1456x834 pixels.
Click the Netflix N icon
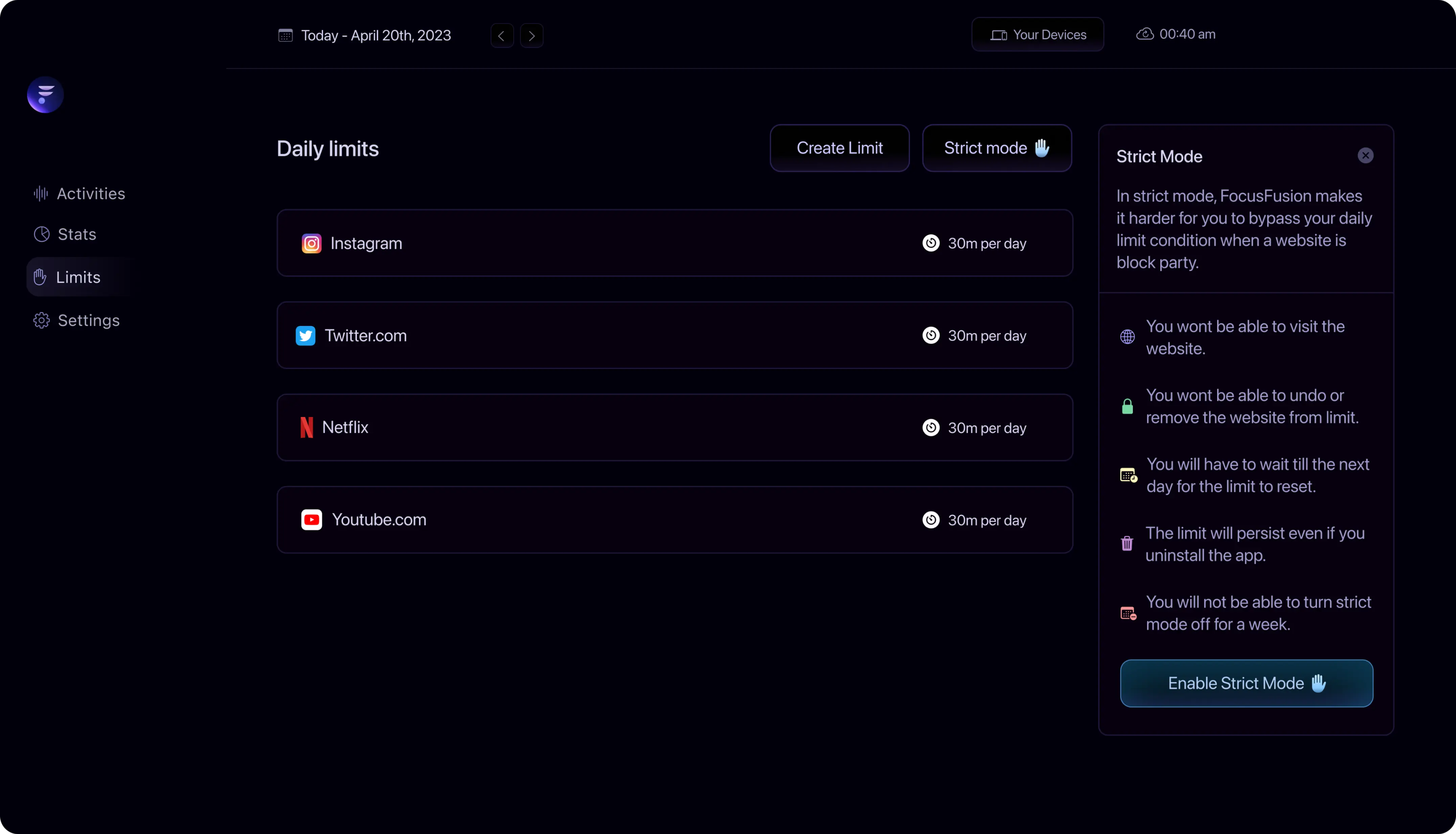(x=307, y=427)
